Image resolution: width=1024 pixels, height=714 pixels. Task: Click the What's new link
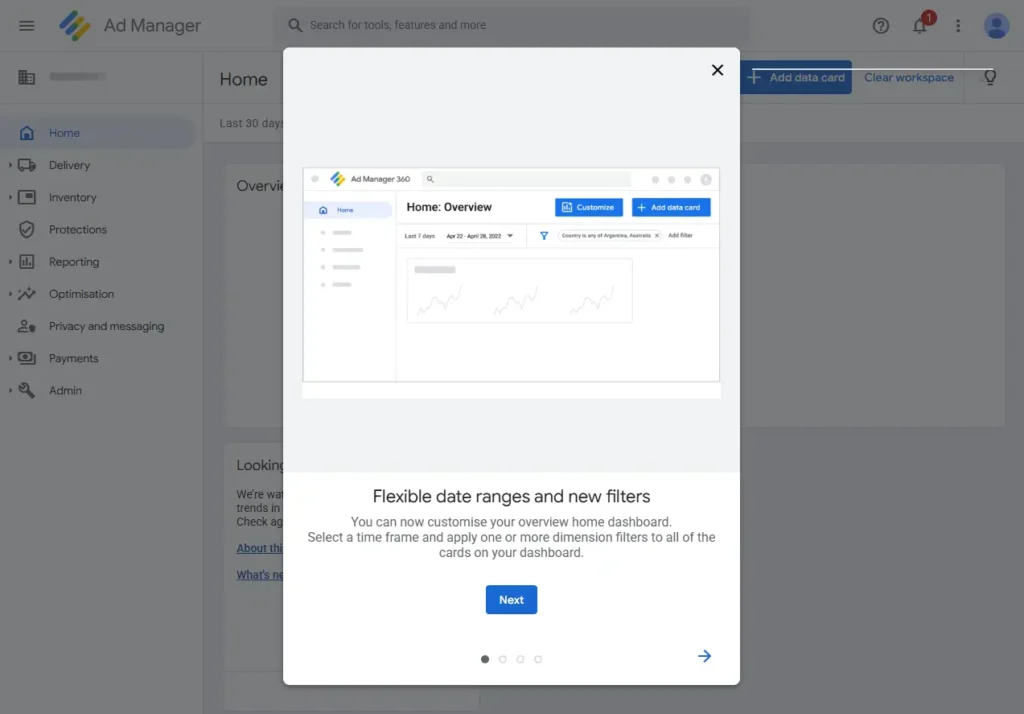click(259, 575)
